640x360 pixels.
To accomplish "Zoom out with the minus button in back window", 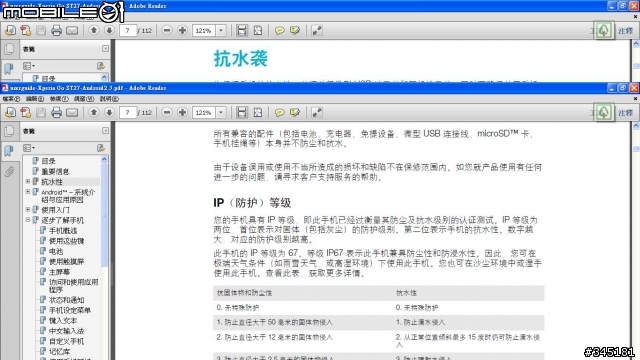I will click(167, 30).
